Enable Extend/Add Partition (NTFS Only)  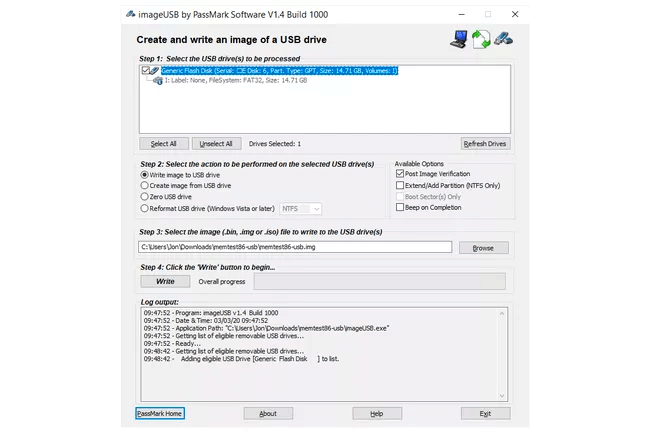[x=400, y=185]
